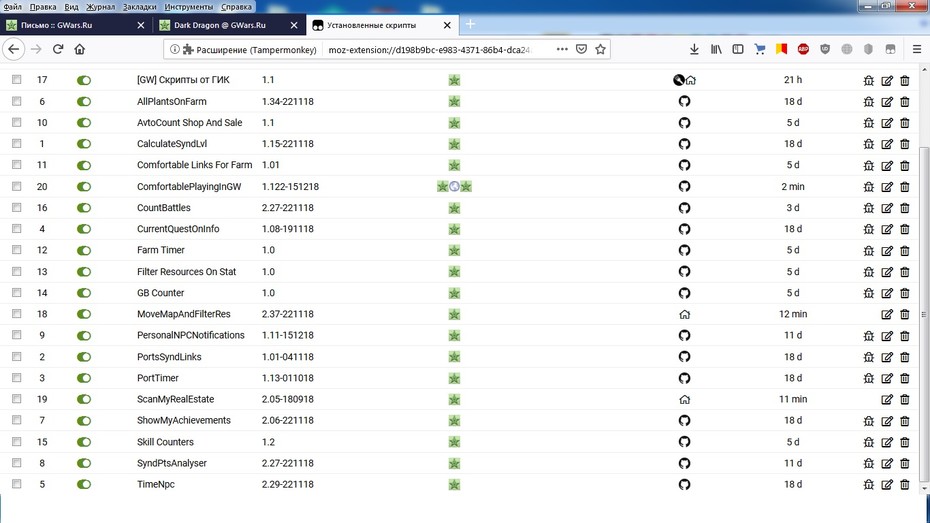
Task: Toggle off the Farm Timer script
Action: click(84, 250)
